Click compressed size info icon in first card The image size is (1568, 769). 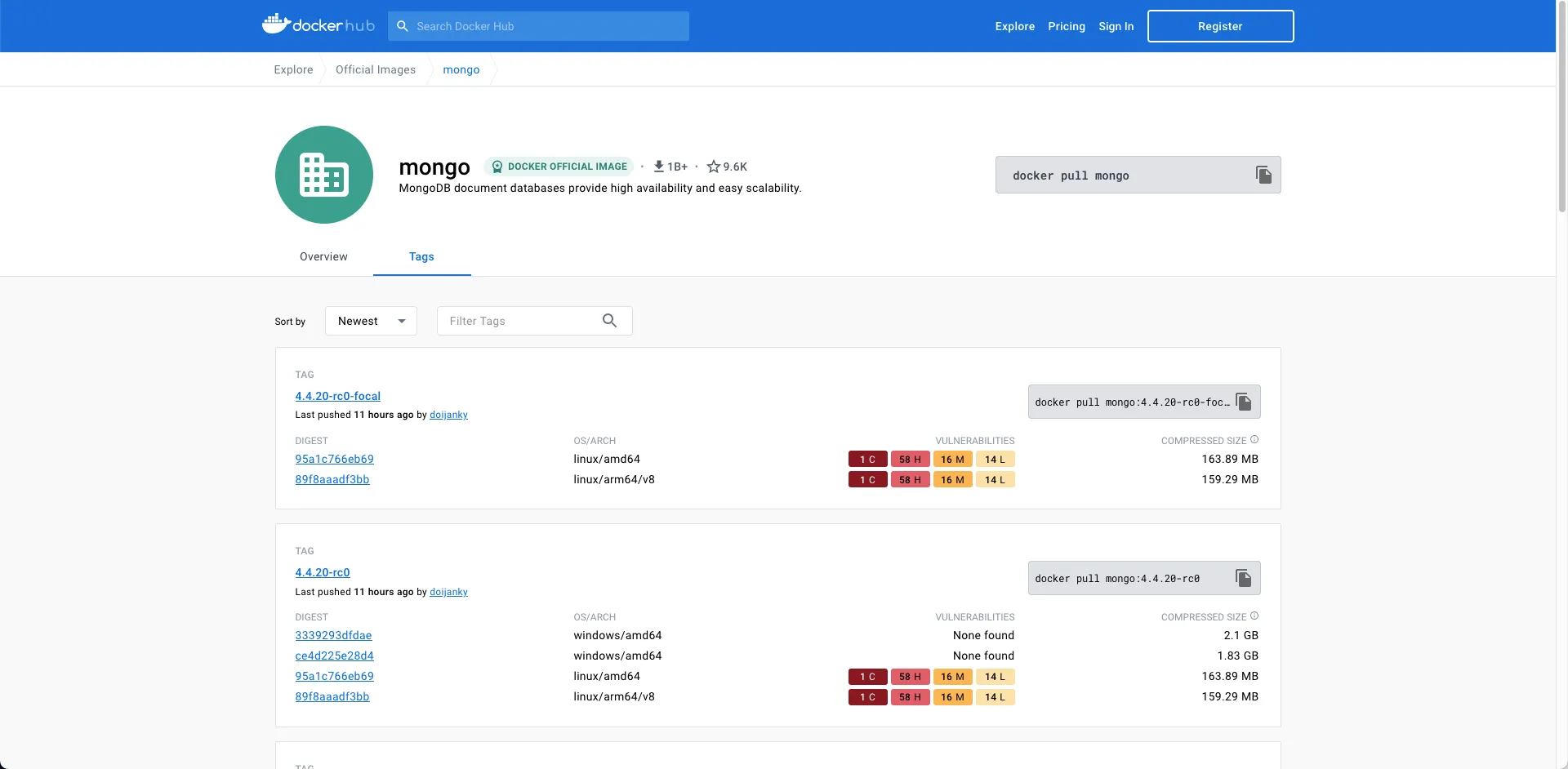1254,440
